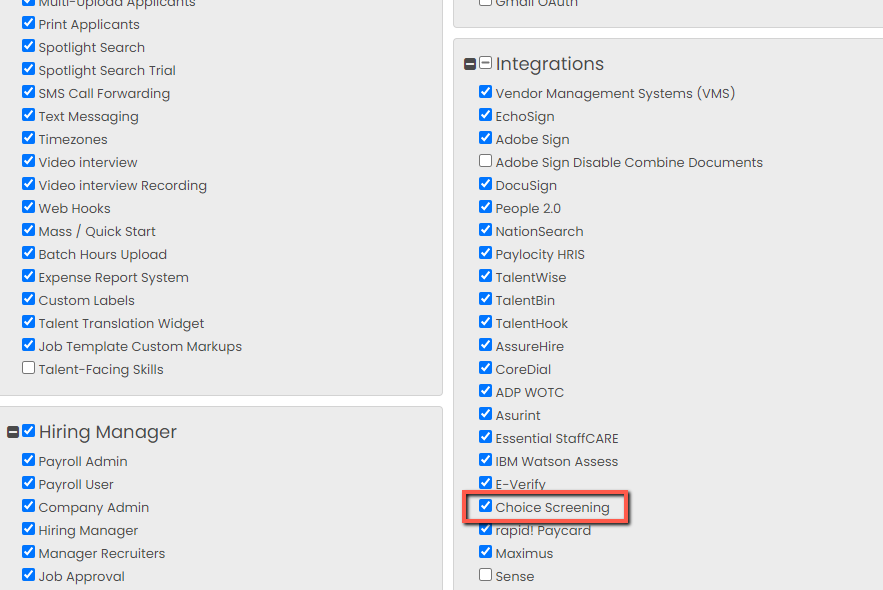Screen dimensions: 883x590
Task: Toggle the Web Hooks checkbox
Action: tap(28, 207)
